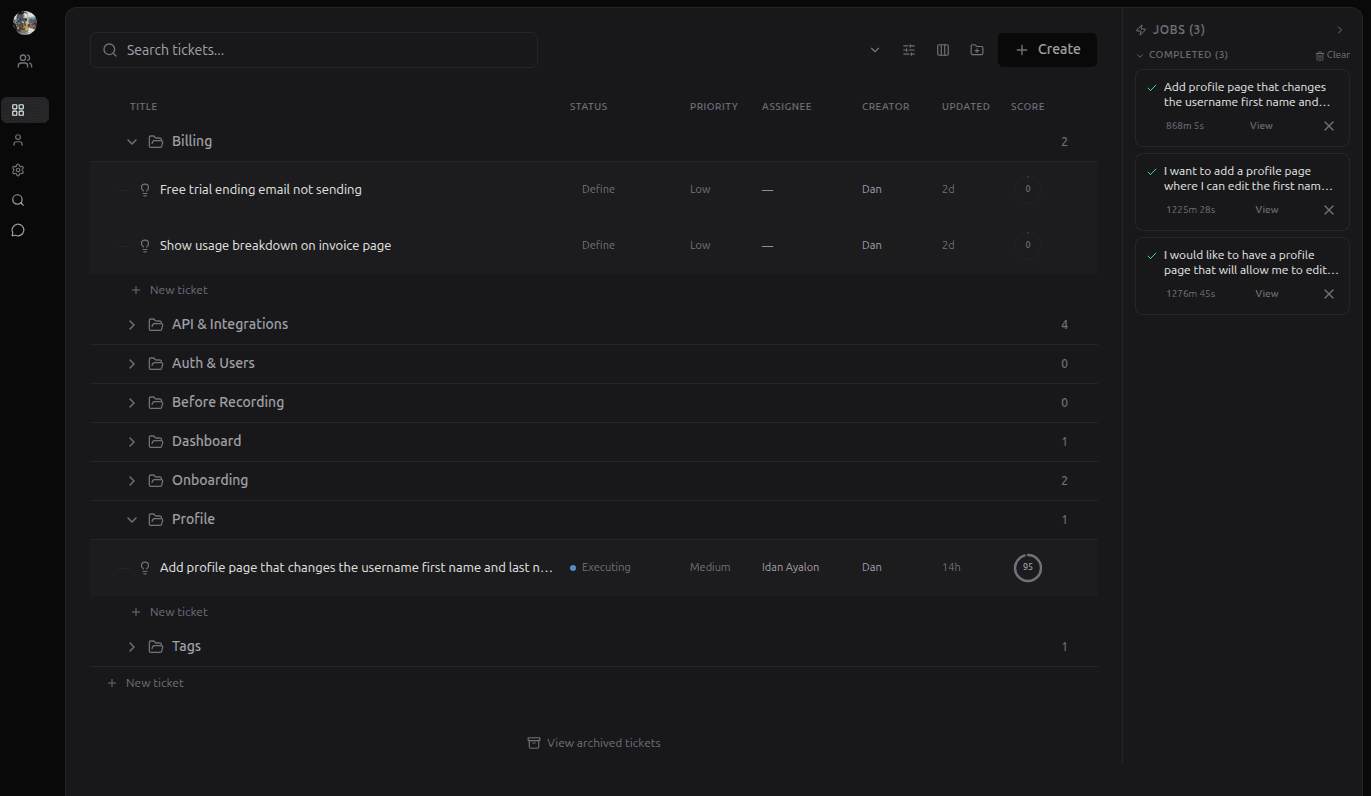Click the Create button
This screenshot has height=796, width=1371.
pyautogui.click(x=1047, y=49)
